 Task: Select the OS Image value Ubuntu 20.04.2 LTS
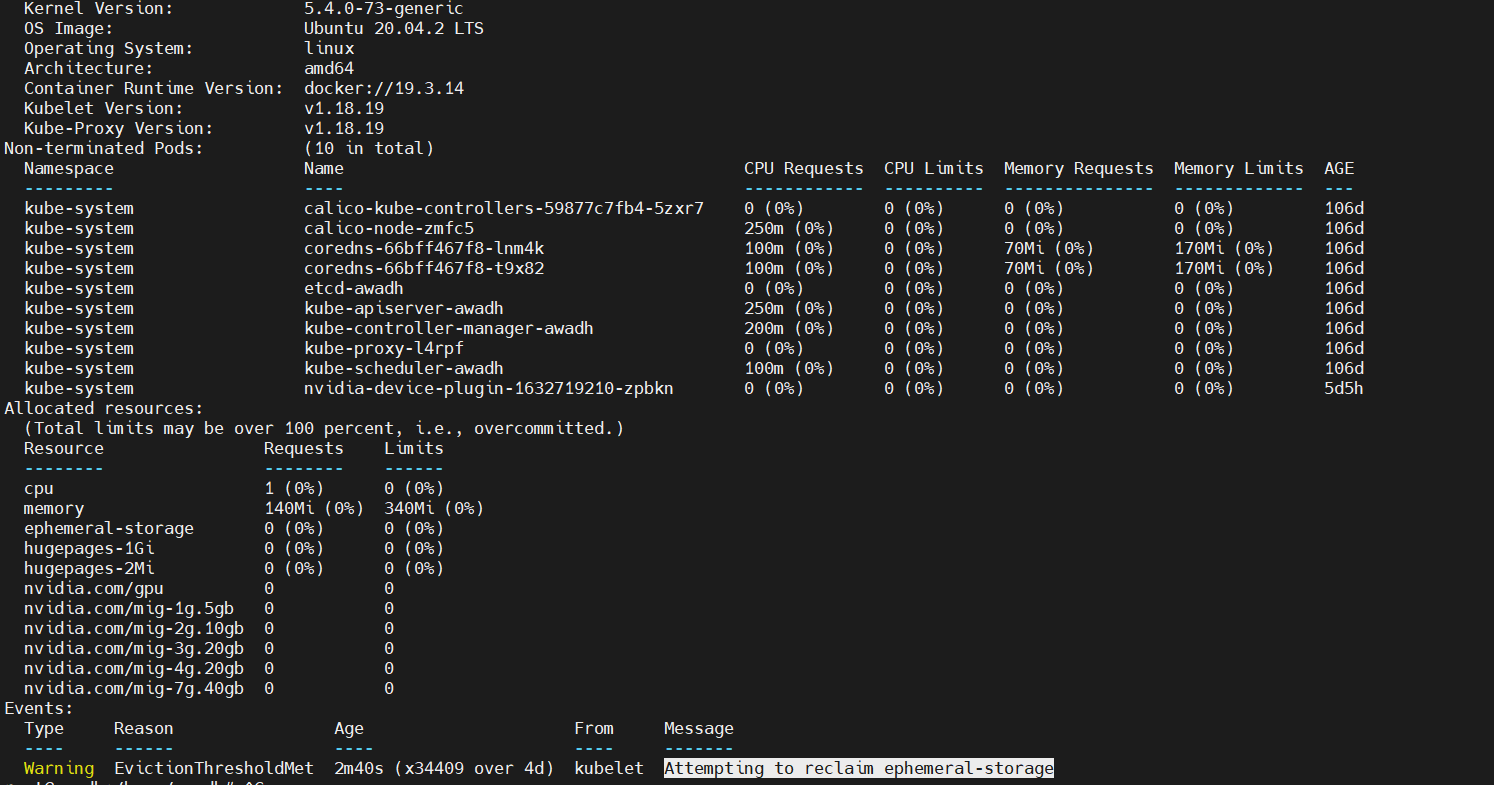tap(394, 28)
